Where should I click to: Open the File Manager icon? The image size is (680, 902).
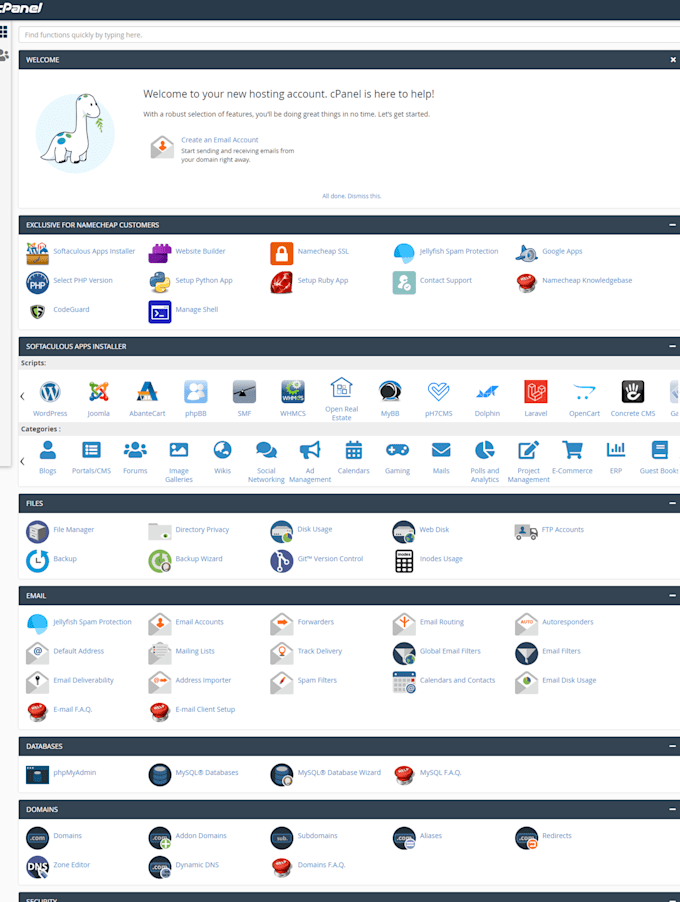tap(37, 531)
